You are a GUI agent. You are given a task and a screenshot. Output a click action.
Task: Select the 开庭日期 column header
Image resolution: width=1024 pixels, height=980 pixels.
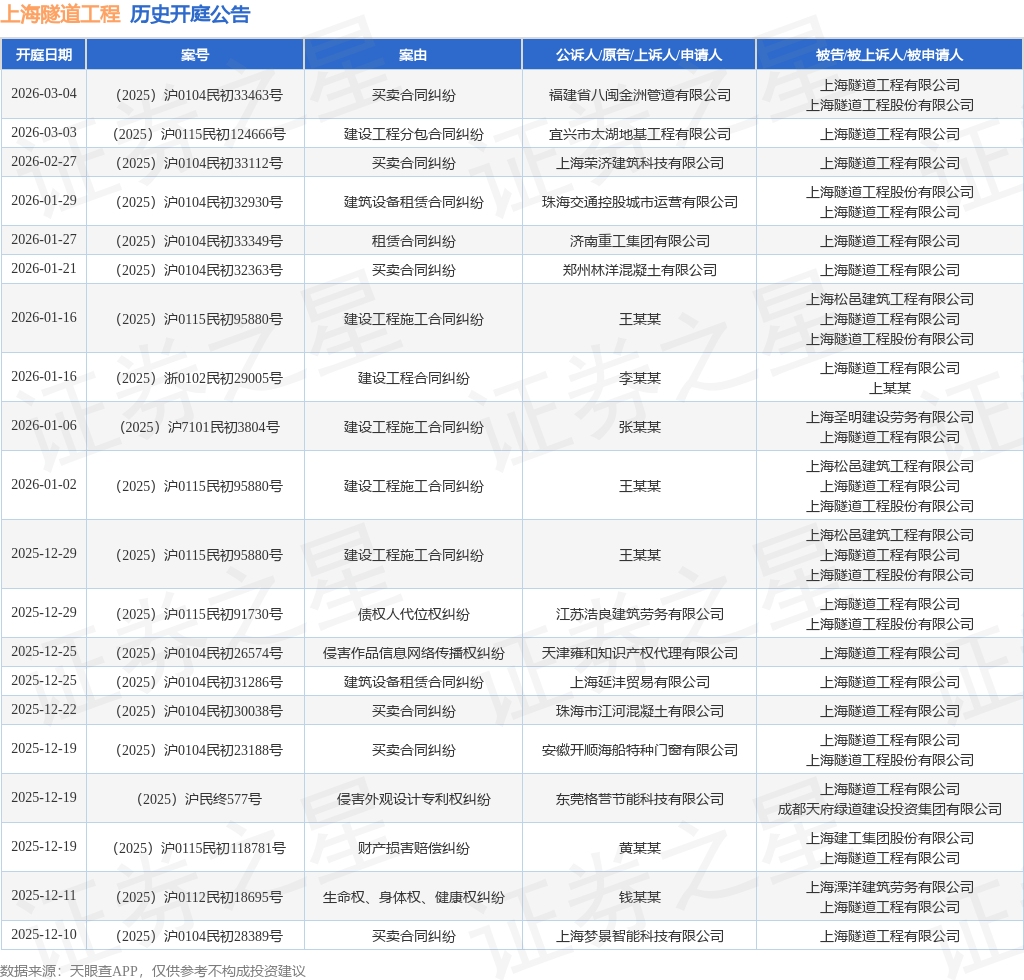point(44,55)
